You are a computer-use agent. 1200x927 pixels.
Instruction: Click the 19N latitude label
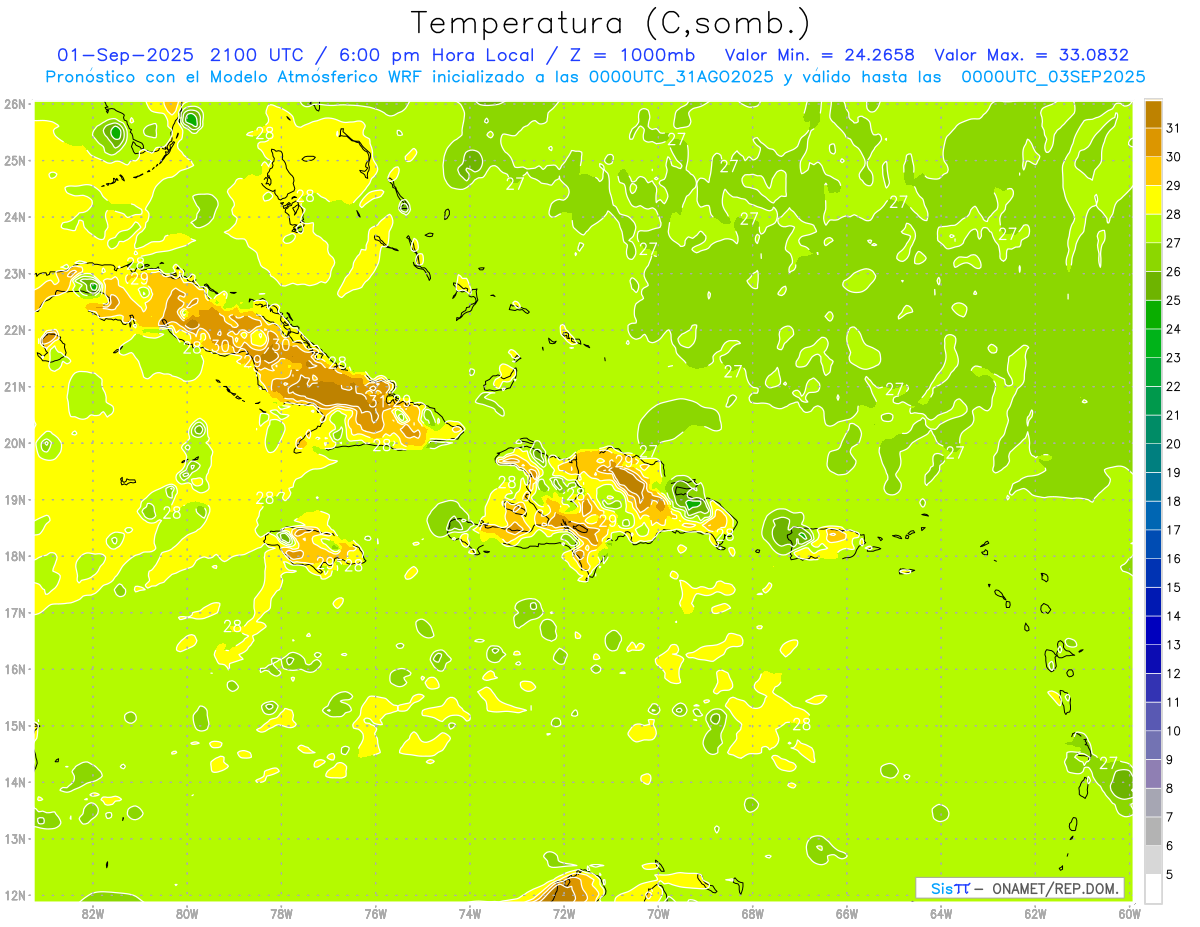pyautogui.click(x=14, y=500)
